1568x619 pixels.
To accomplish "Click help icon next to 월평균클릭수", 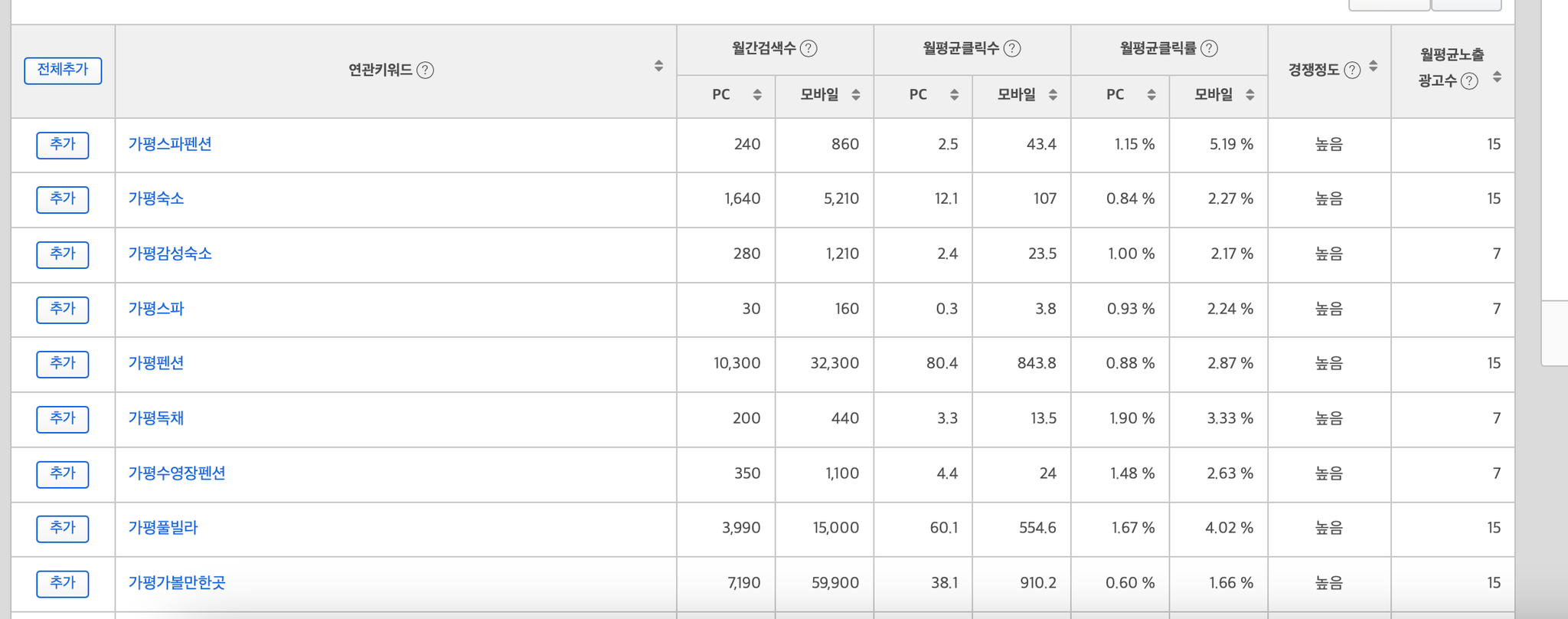I will (x=1012, y=48).
